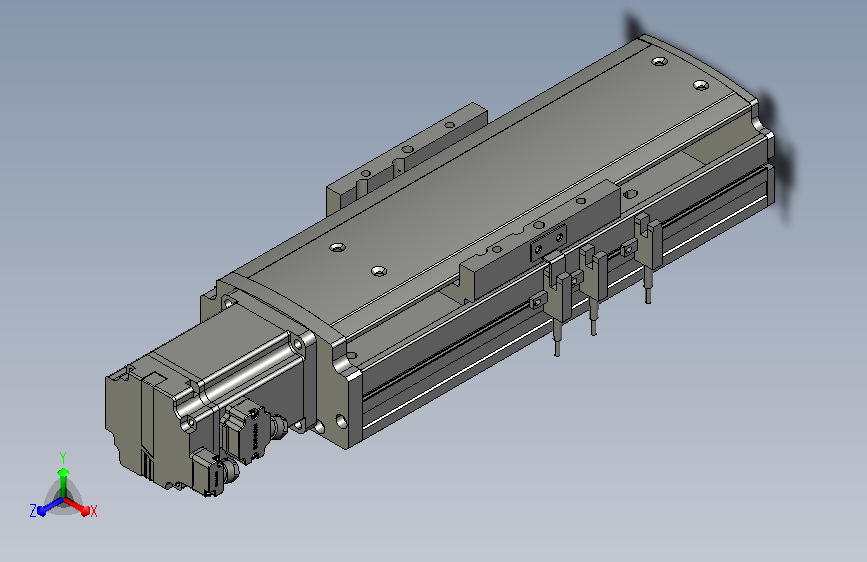
Task: Select the rightmost photo sensor on the rail
Action: (x=648, y=249)
